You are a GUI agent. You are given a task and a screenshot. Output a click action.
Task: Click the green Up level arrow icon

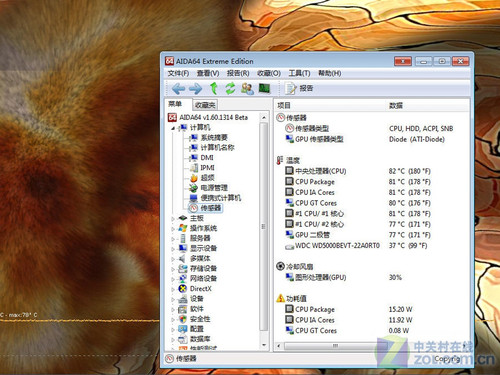click(x=214, y=88)
